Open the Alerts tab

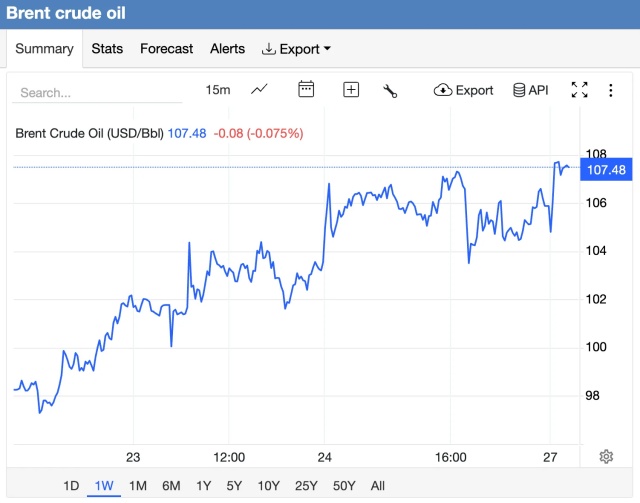tap(227, 49)
